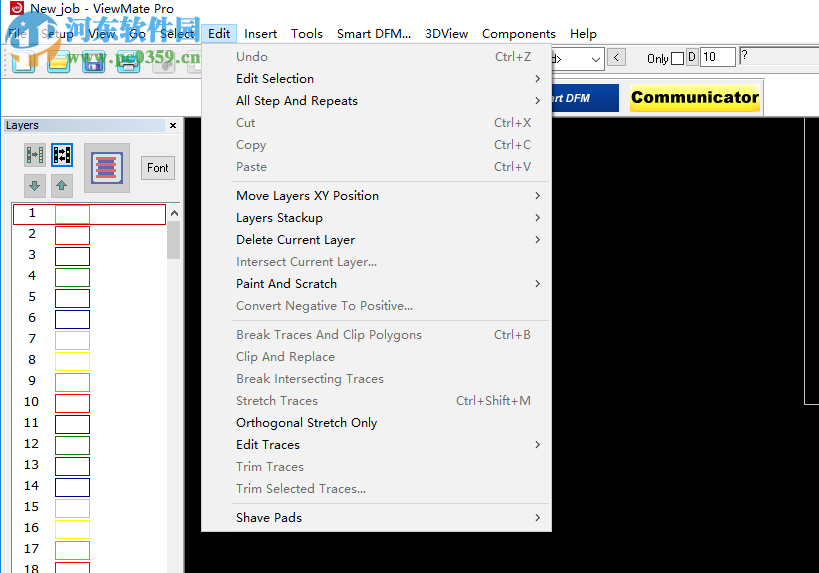Select layer number 6 in list
This screenshot has height=573, width=819.
[32, 318]
